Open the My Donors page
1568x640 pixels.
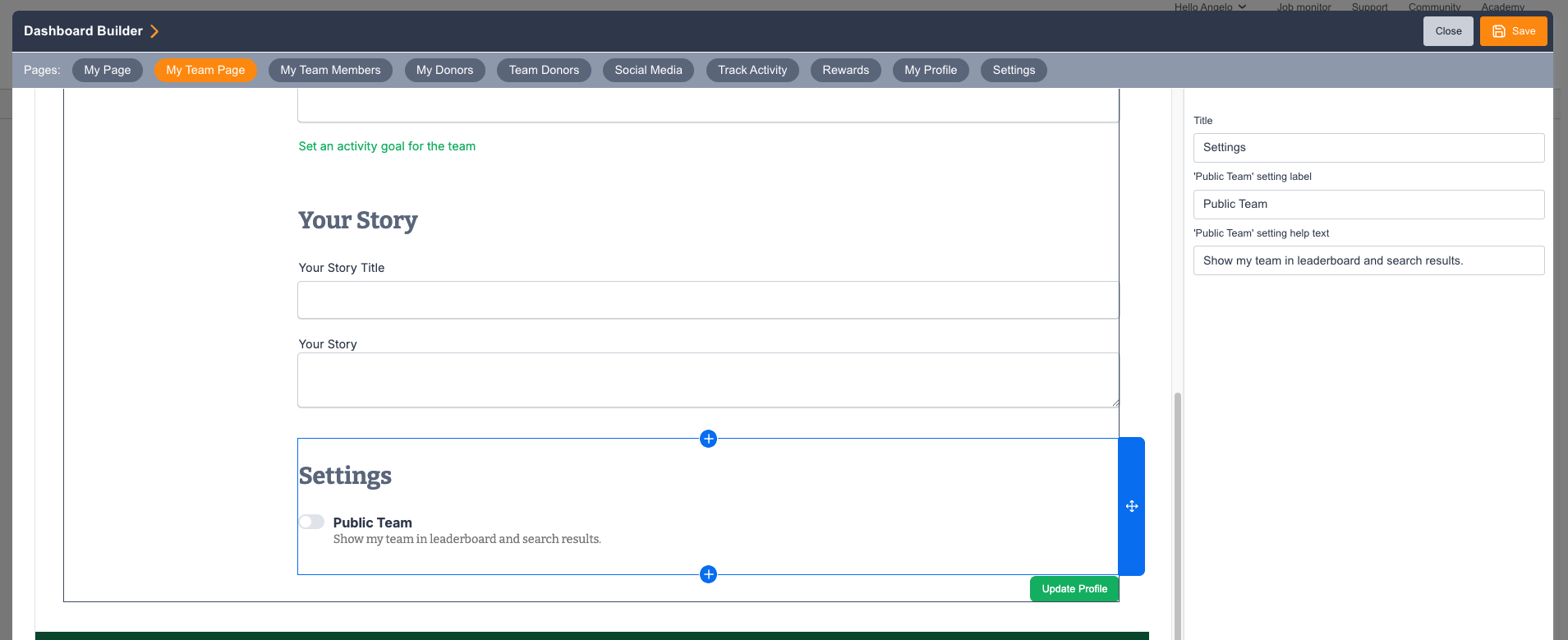point(444,70)
